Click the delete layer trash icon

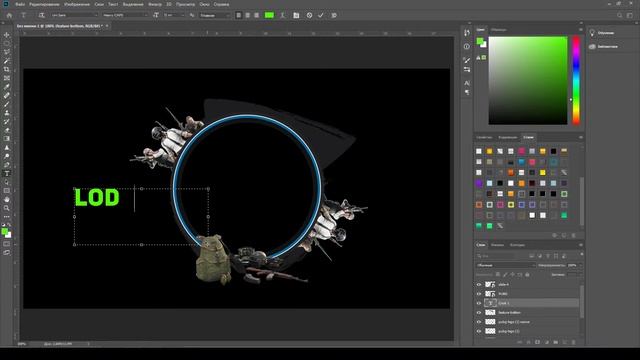(x=573, y=342)
